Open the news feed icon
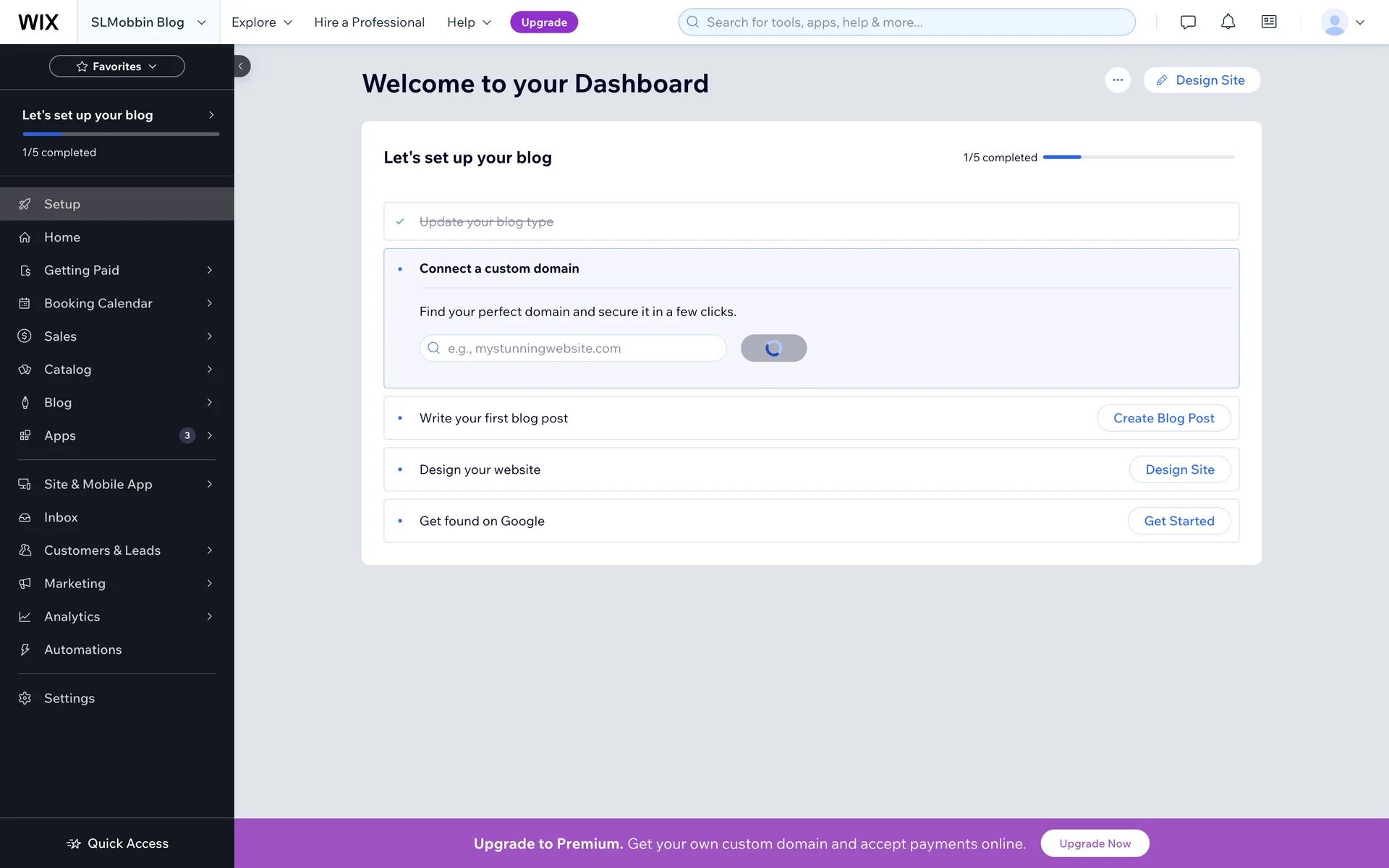 1269,22
